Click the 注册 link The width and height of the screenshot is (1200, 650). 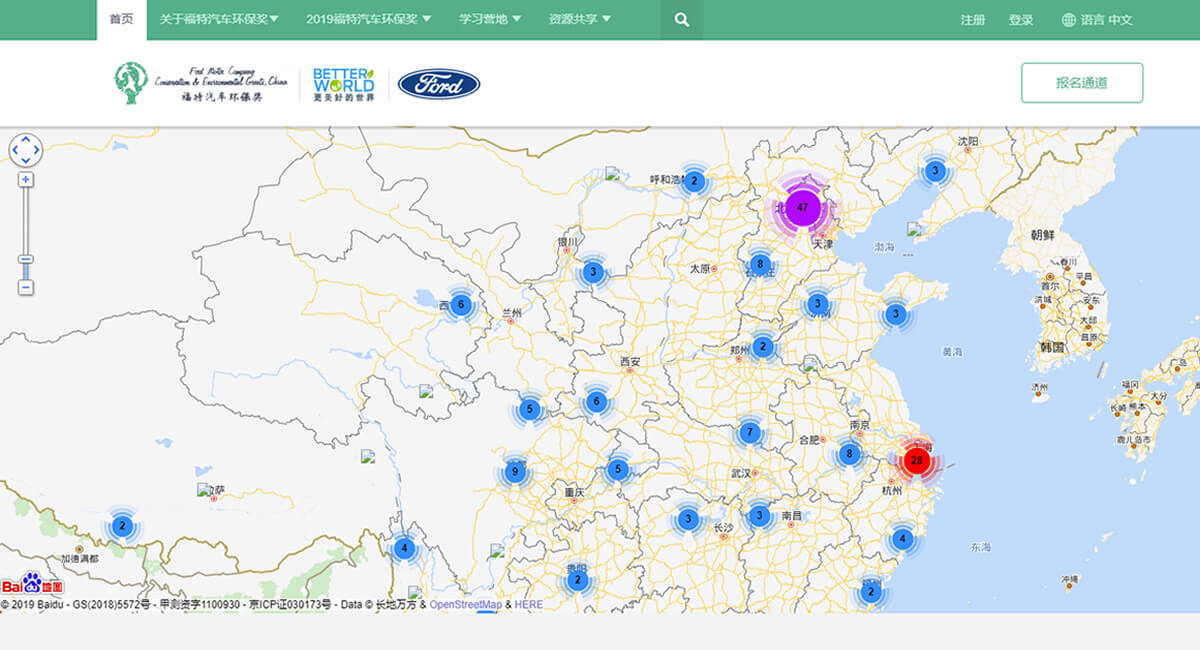pos(972,20)
